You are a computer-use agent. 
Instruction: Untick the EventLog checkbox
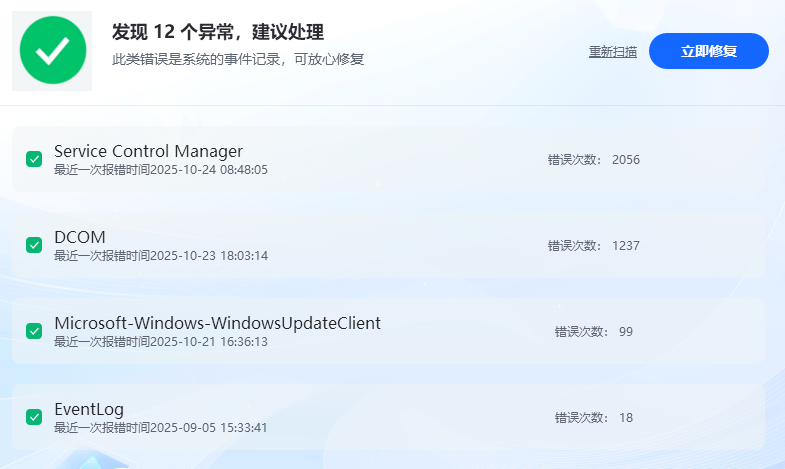pos(34,417)
